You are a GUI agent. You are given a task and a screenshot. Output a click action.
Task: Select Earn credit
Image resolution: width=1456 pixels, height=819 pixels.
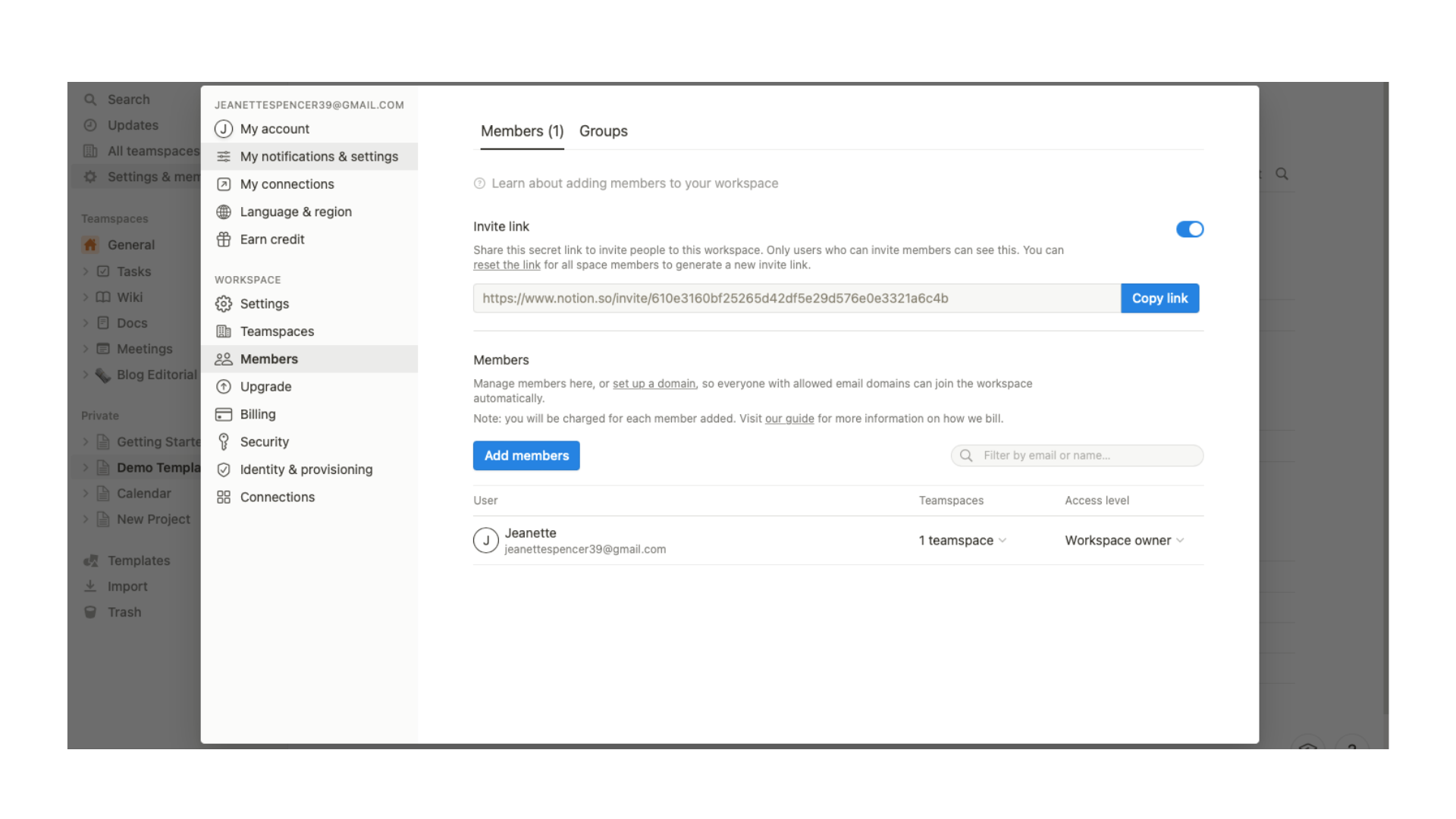click(271, 239)
